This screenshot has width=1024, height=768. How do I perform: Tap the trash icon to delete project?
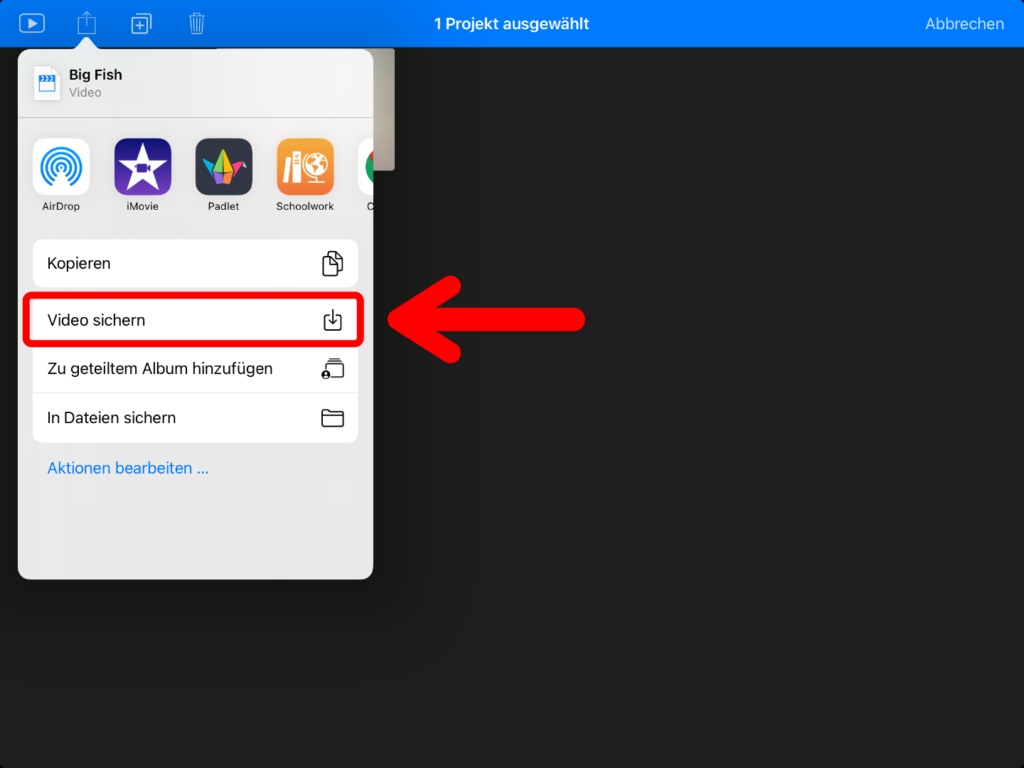197,23
